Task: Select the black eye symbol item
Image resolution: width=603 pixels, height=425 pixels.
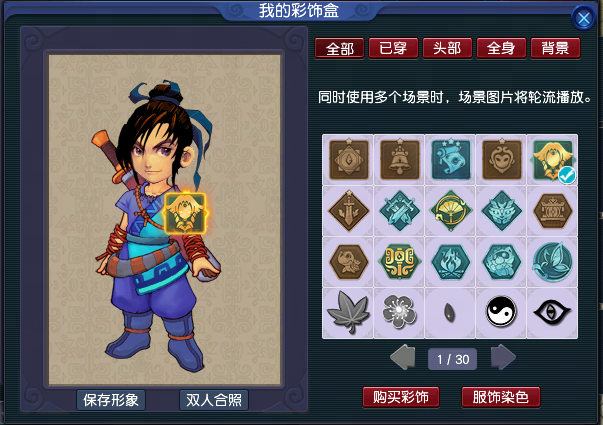Action: click(552, 312)
